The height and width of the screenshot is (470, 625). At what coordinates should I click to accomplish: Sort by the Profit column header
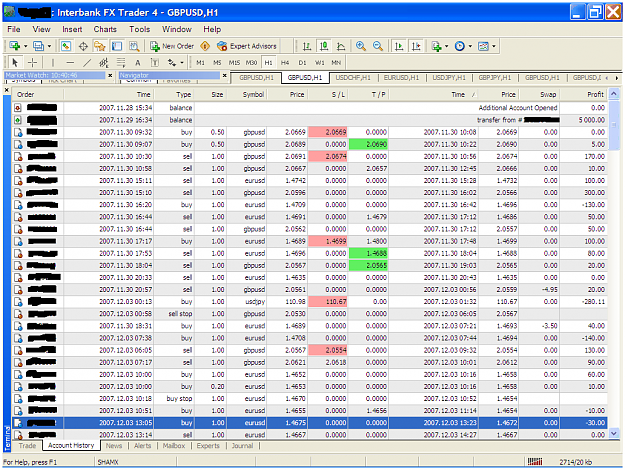tap(584, 94)
